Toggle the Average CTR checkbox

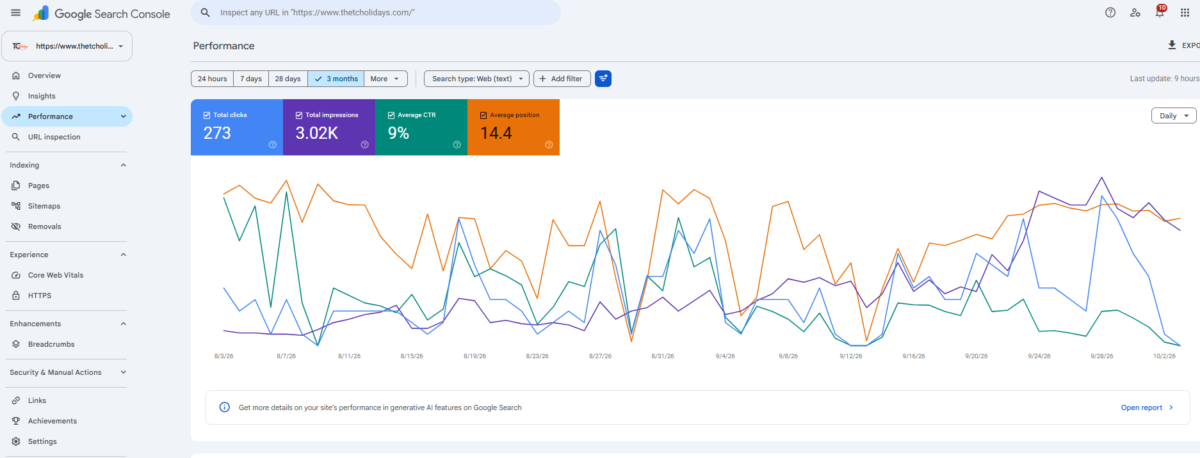[390, 115]
